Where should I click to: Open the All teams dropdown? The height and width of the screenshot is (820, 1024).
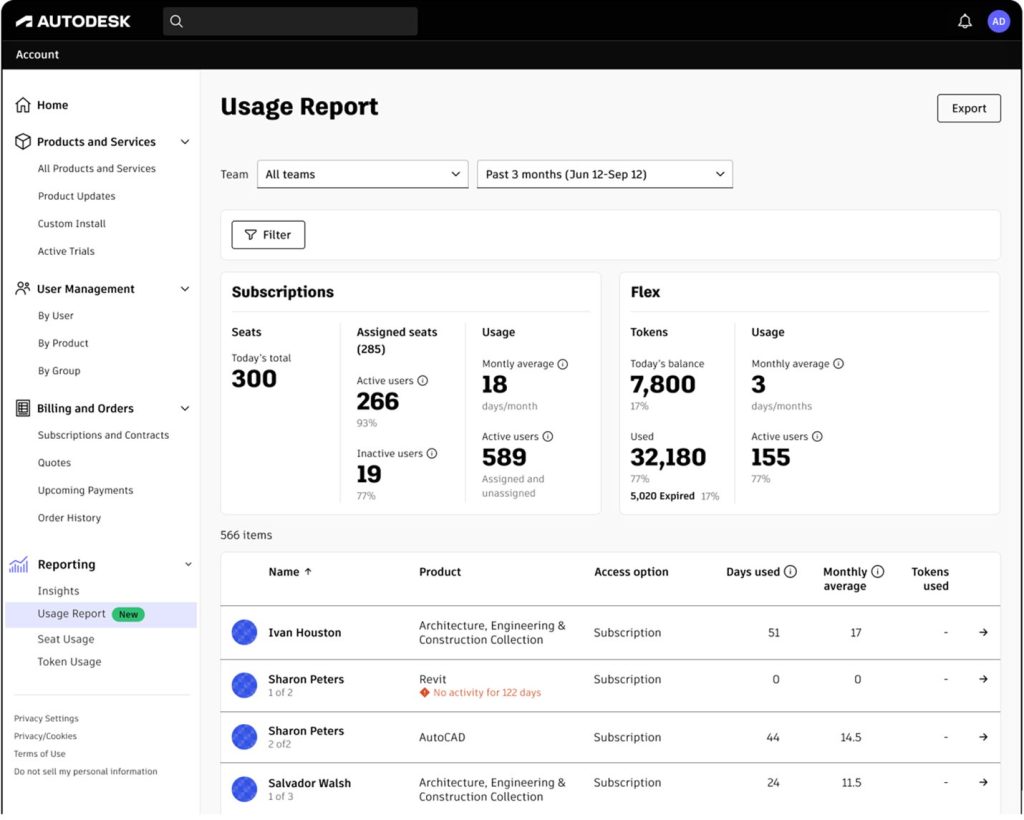(x=362, y=174)
